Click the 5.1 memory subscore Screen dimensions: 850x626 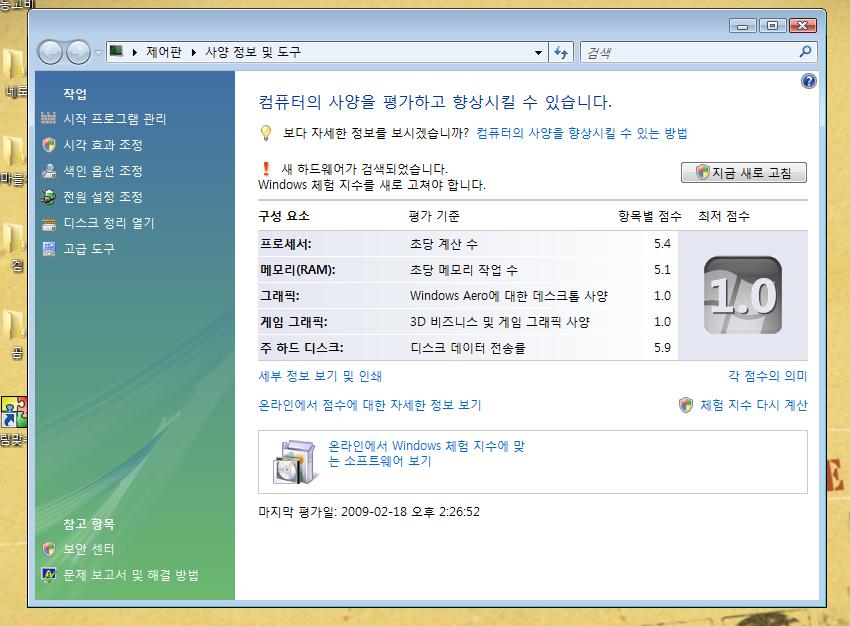[x=662, y=270]
